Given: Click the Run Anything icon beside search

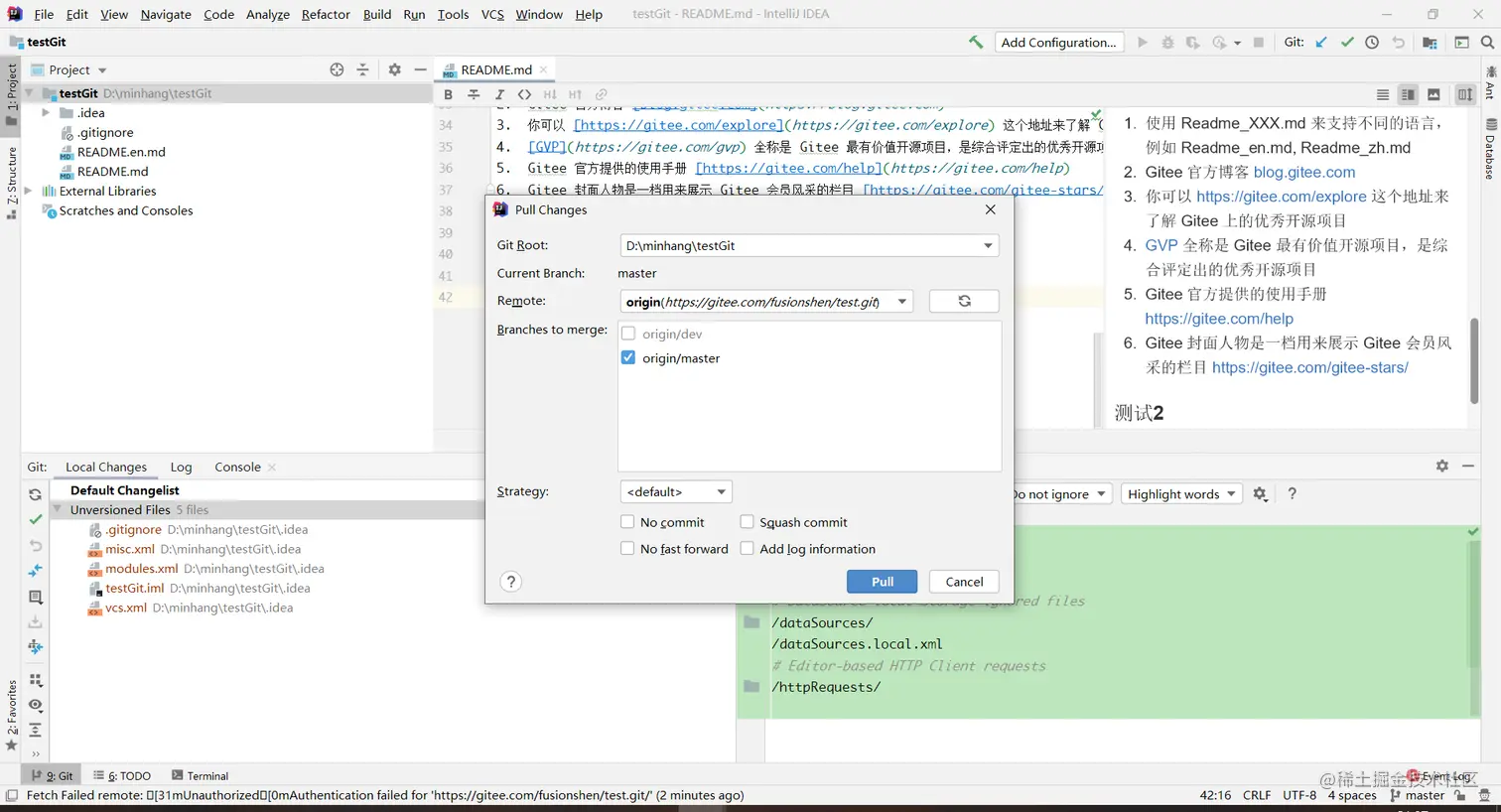Looking at the screenshot, I should point(1461,42).
